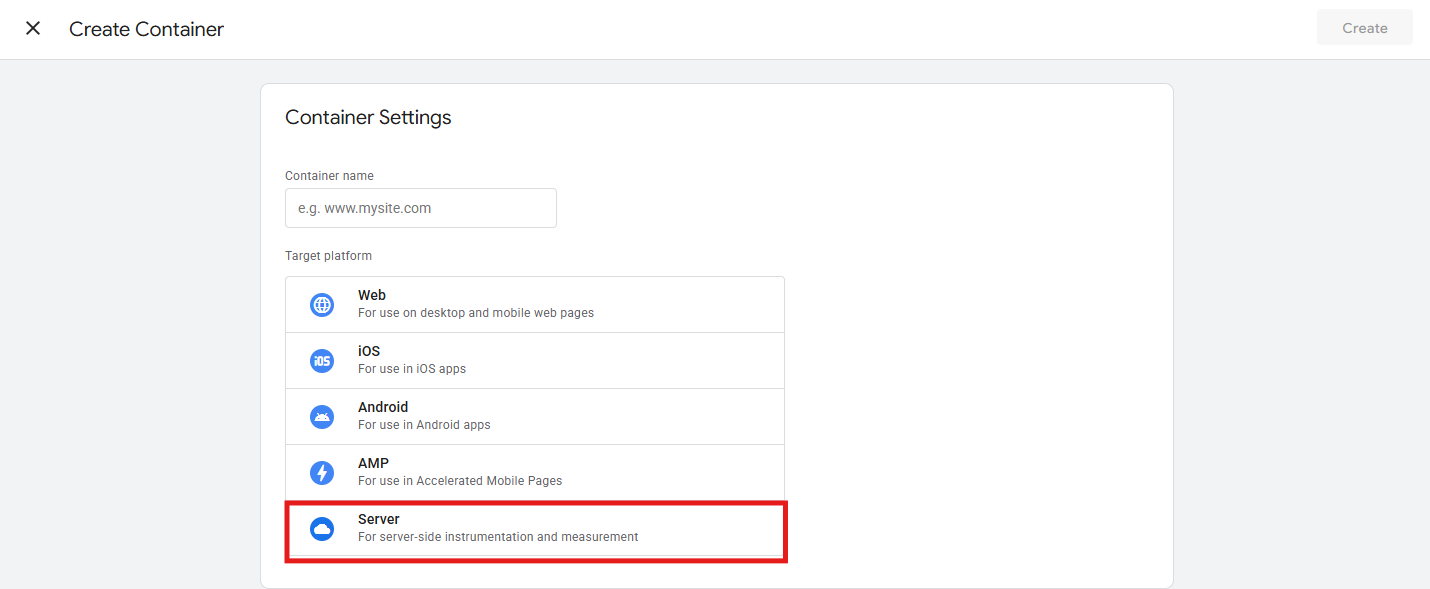
Task: Click 'For use in iOS apps' description
Action: [412, 369]
